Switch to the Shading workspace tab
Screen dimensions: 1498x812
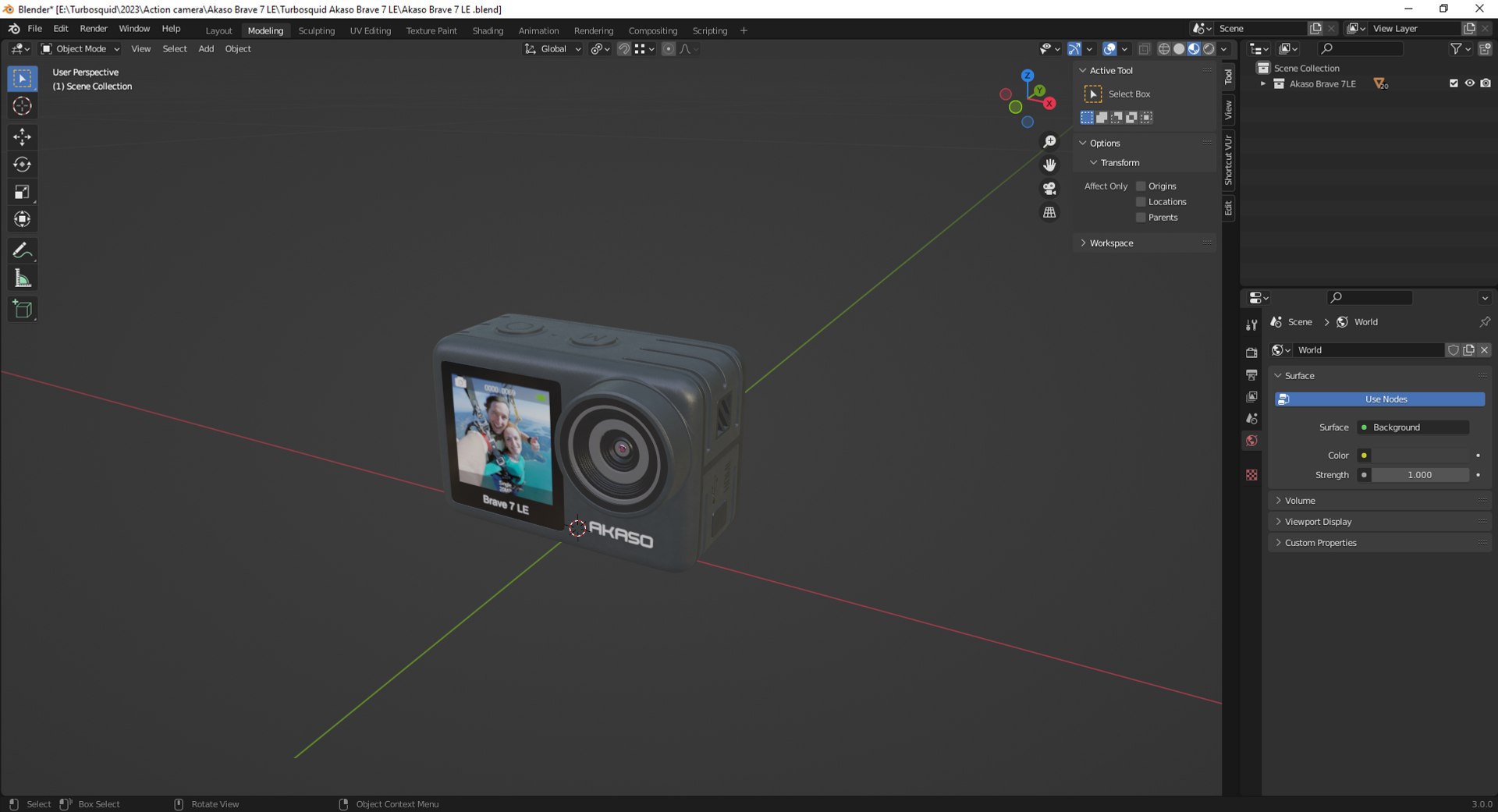point(488,31)
